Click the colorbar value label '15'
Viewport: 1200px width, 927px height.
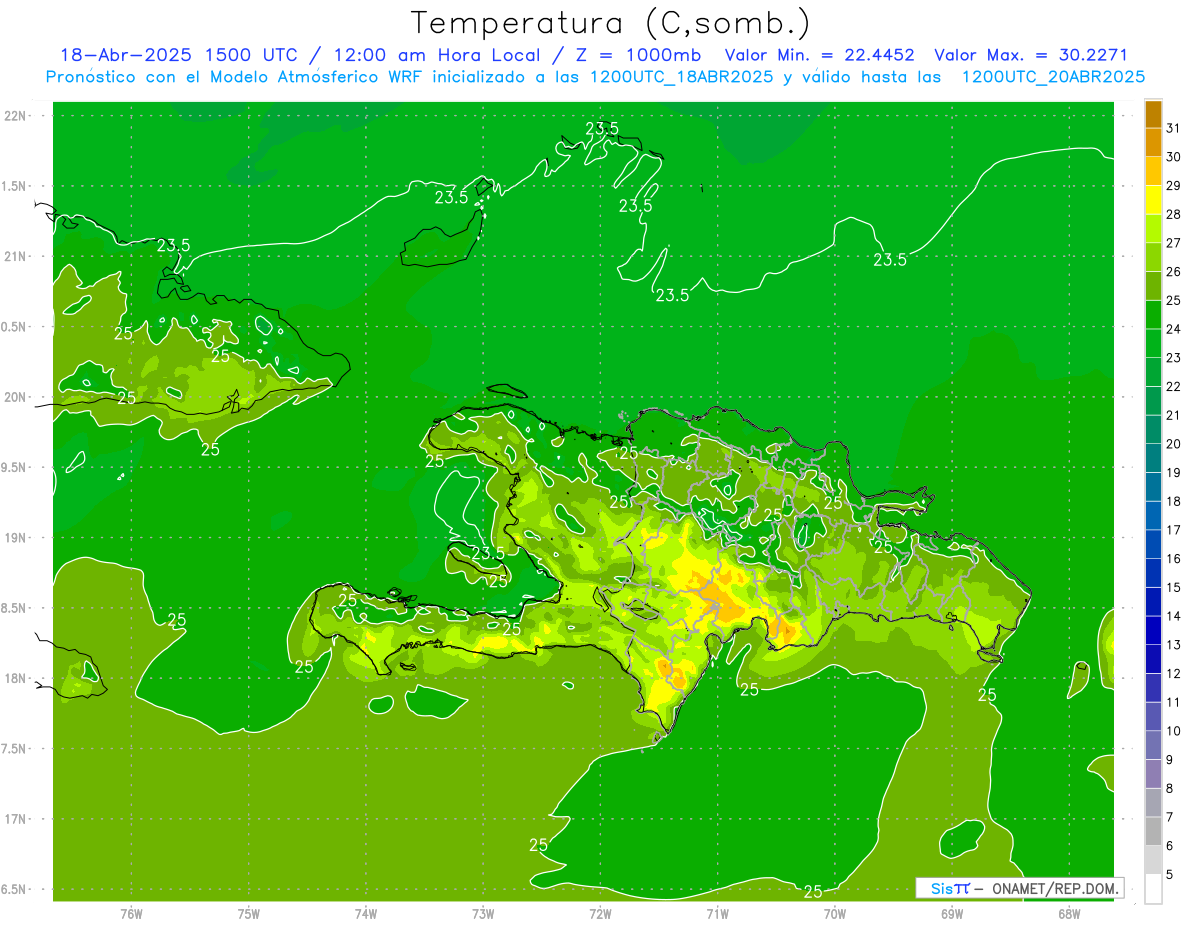(1173, 588)
